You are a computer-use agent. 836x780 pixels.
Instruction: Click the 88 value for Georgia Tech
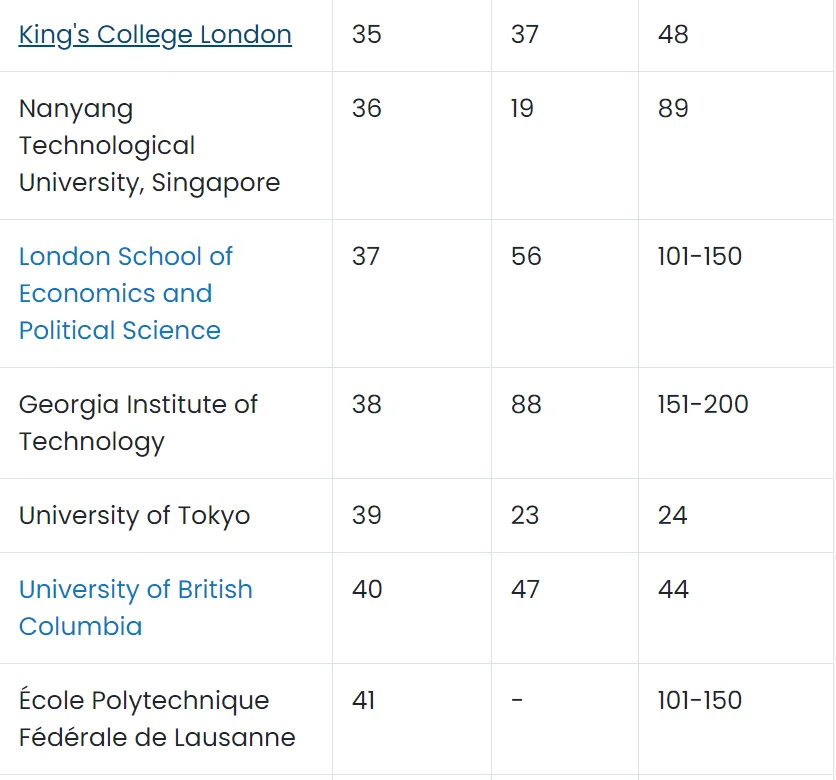526,404
